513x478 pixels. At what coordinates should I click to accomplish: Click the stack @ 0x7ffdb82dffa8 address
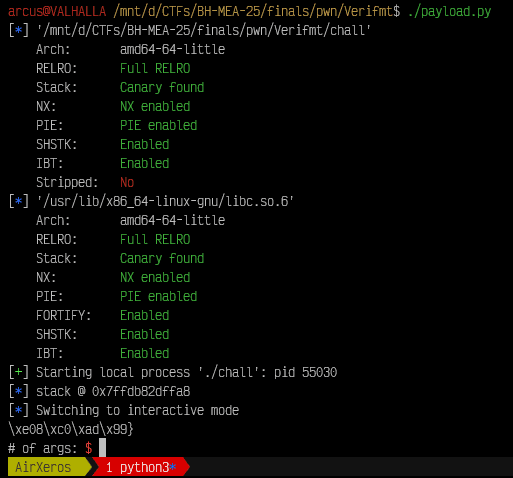pyautogui.click(x=141, y=392)
